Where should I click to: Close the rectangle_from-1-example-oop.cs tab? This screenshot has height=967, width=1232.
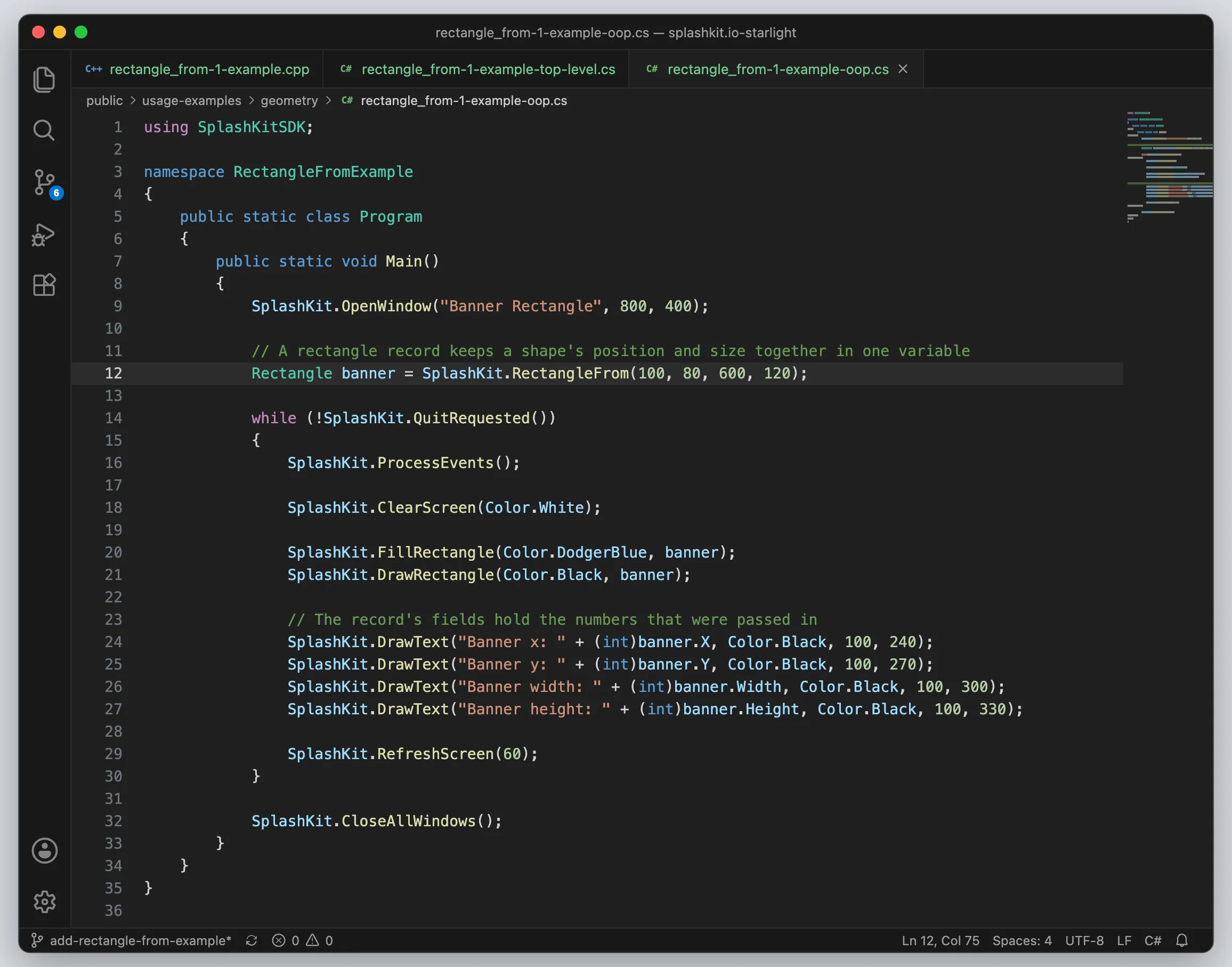pyautogui.click(x=903, y=69)
